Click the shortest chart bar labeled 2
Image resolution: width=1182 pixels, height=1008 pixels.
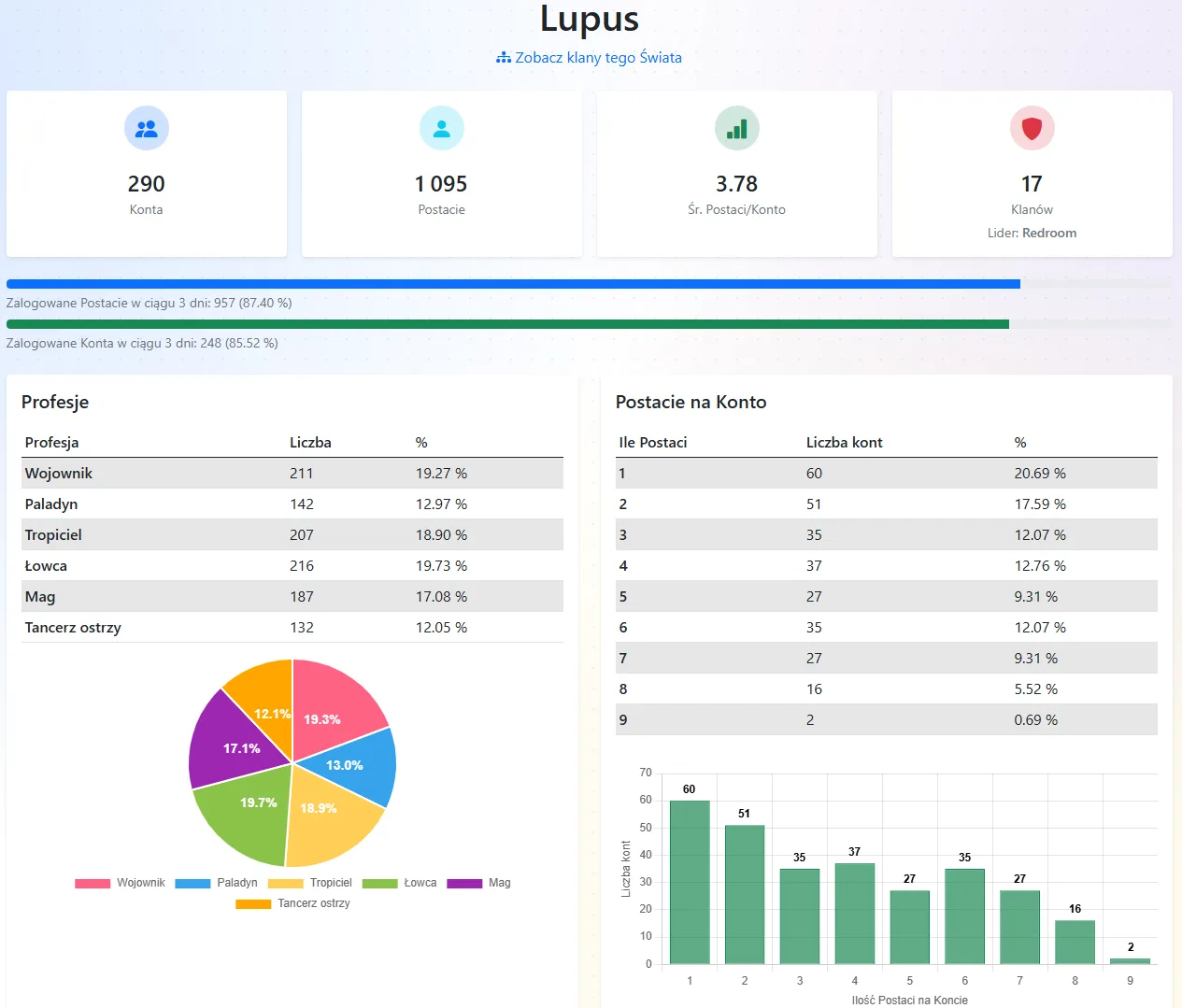point(1131,961)
